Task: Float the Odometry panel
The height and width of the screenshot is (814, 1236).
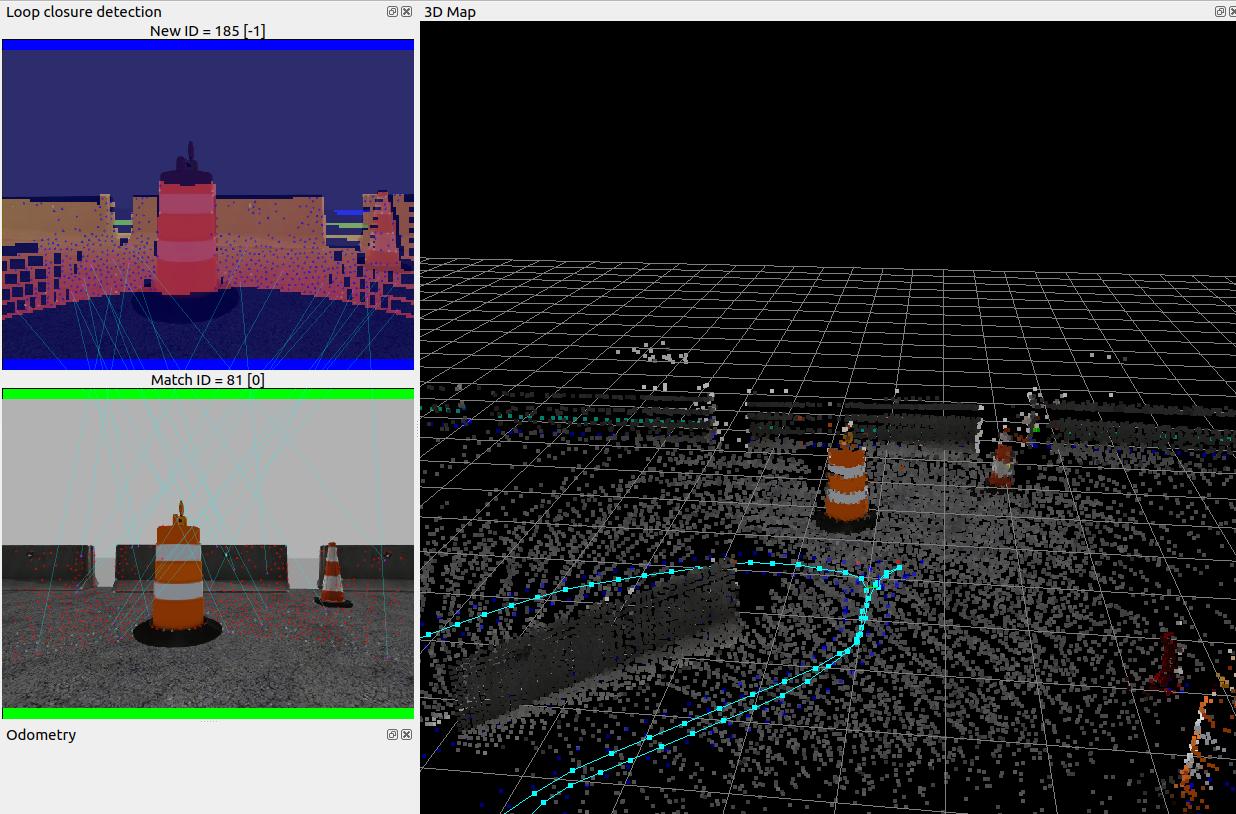Action: pos(393,735)
